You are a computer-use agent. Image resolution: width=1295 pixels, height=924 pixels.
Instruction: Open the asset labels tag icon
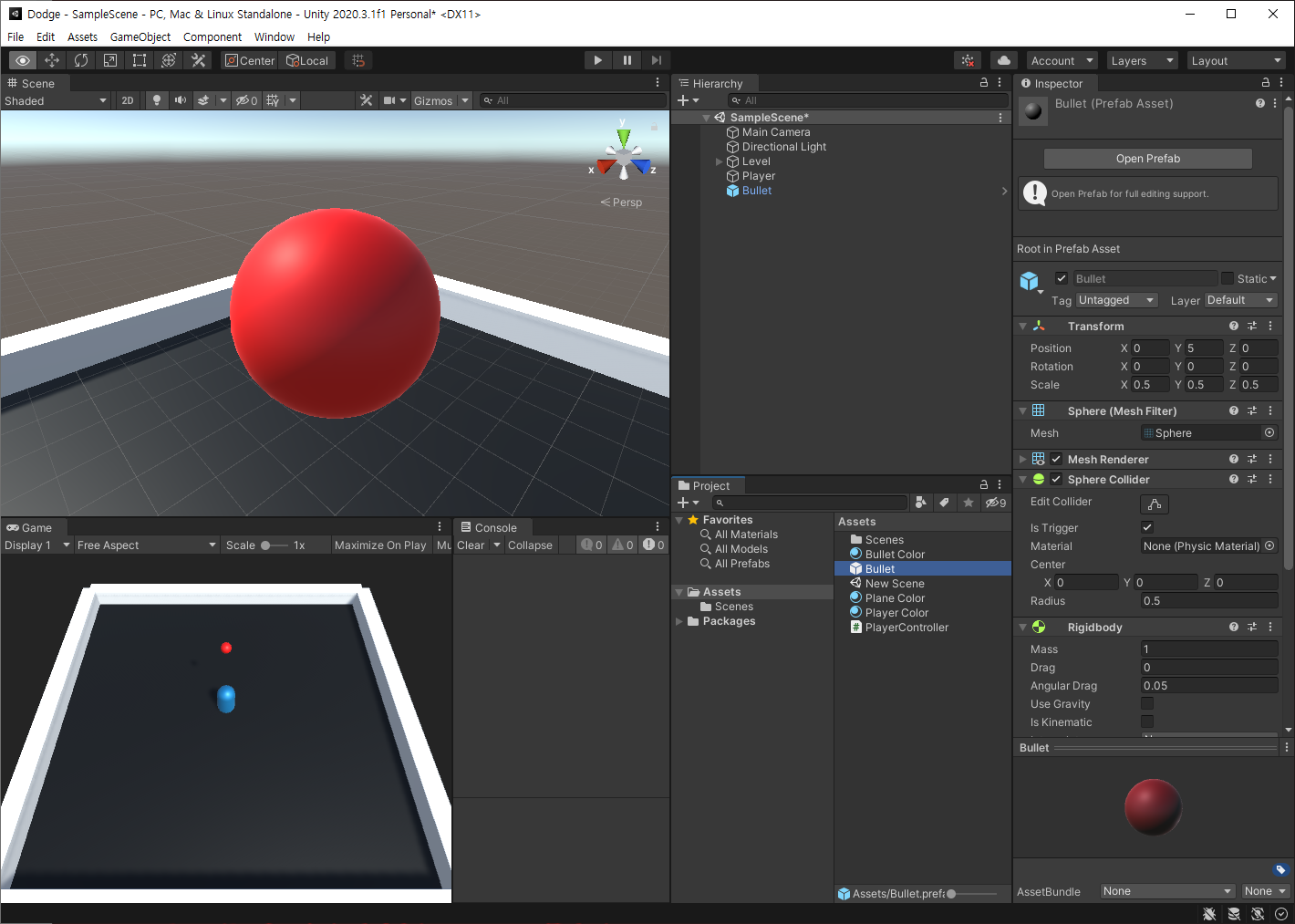1280,869
